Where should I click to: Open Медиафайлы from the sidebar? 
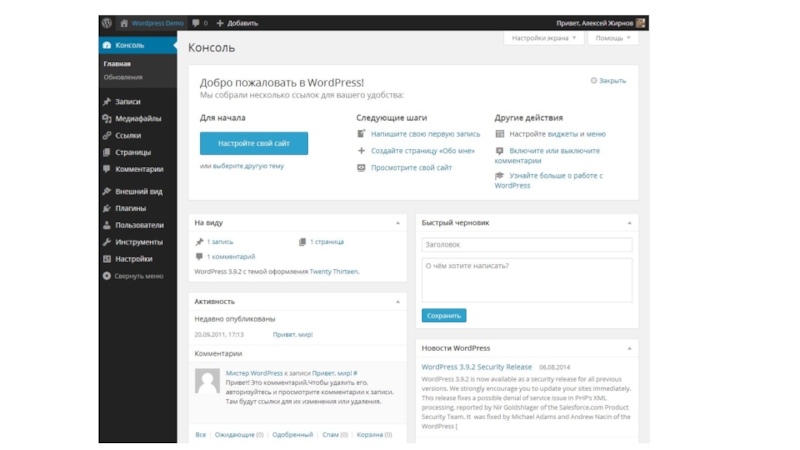click(x=137, y=119)
